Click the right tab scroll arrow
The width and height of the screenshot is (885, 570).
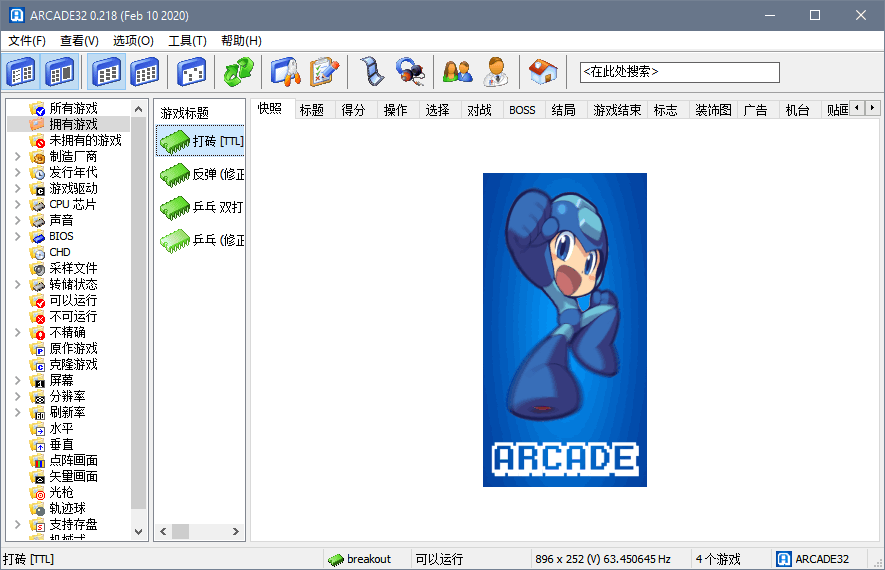[x=872, y=108]
